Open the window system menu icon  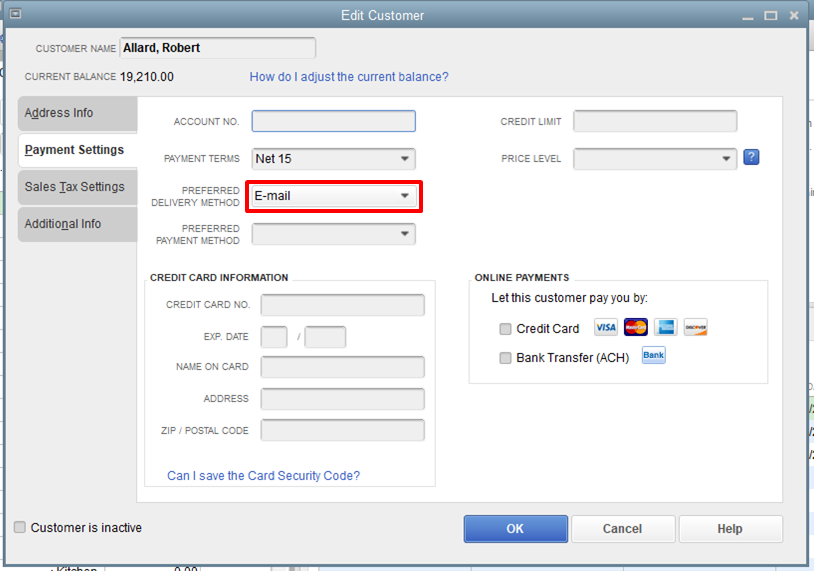coord(16,14)
